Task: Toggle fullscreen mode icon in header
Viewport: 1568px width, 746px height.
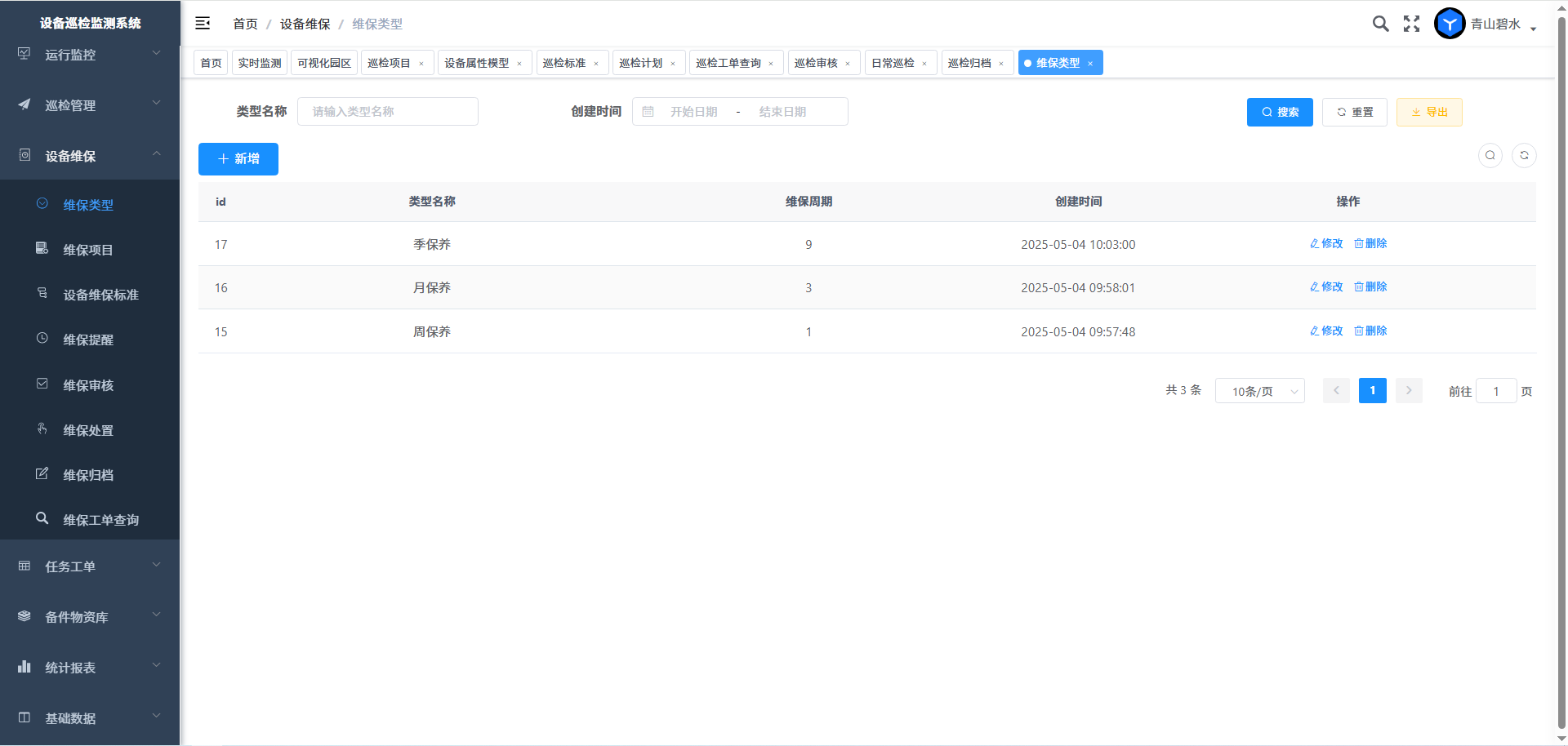Action: pyautogui.click(x=1411, y=24)
